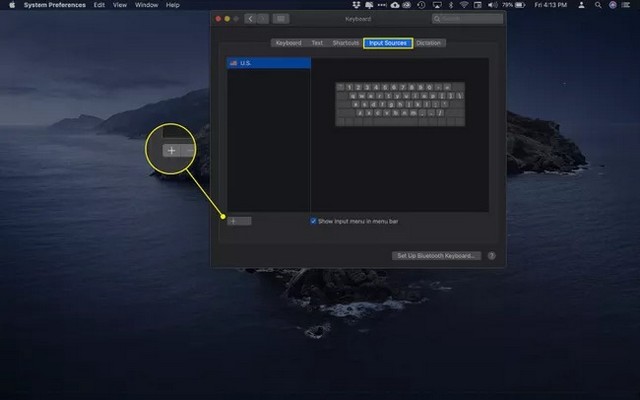Screen dimensions: 640x400
Task: Add a new input source with plus button
Action: (x=233, y=221)
